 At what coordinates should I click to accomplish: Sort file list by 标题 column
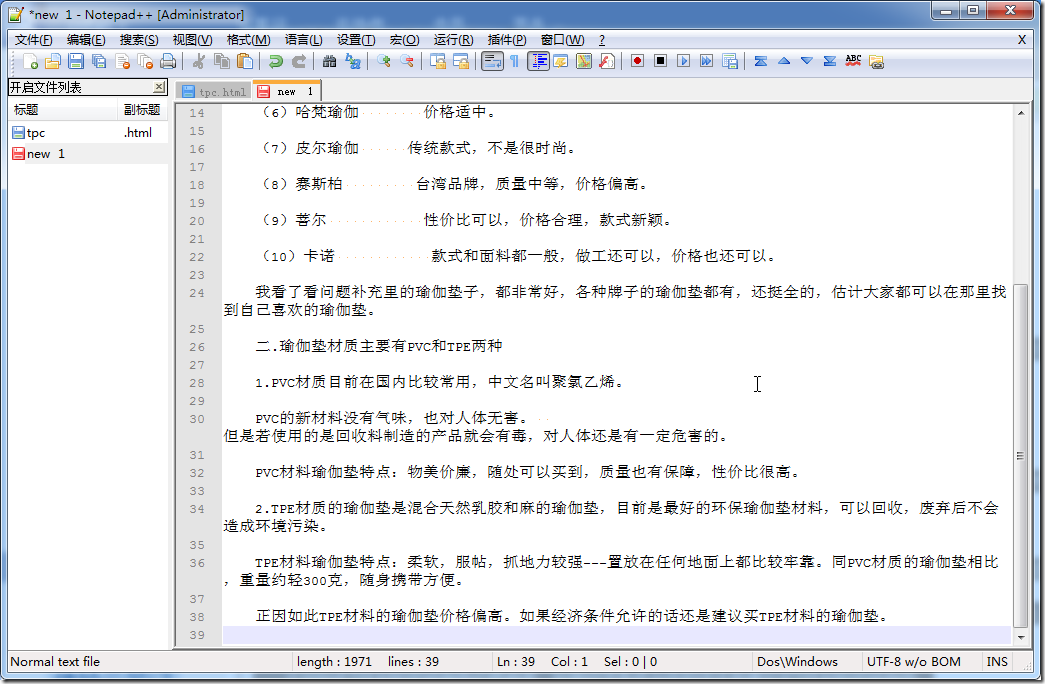(63, 110)
